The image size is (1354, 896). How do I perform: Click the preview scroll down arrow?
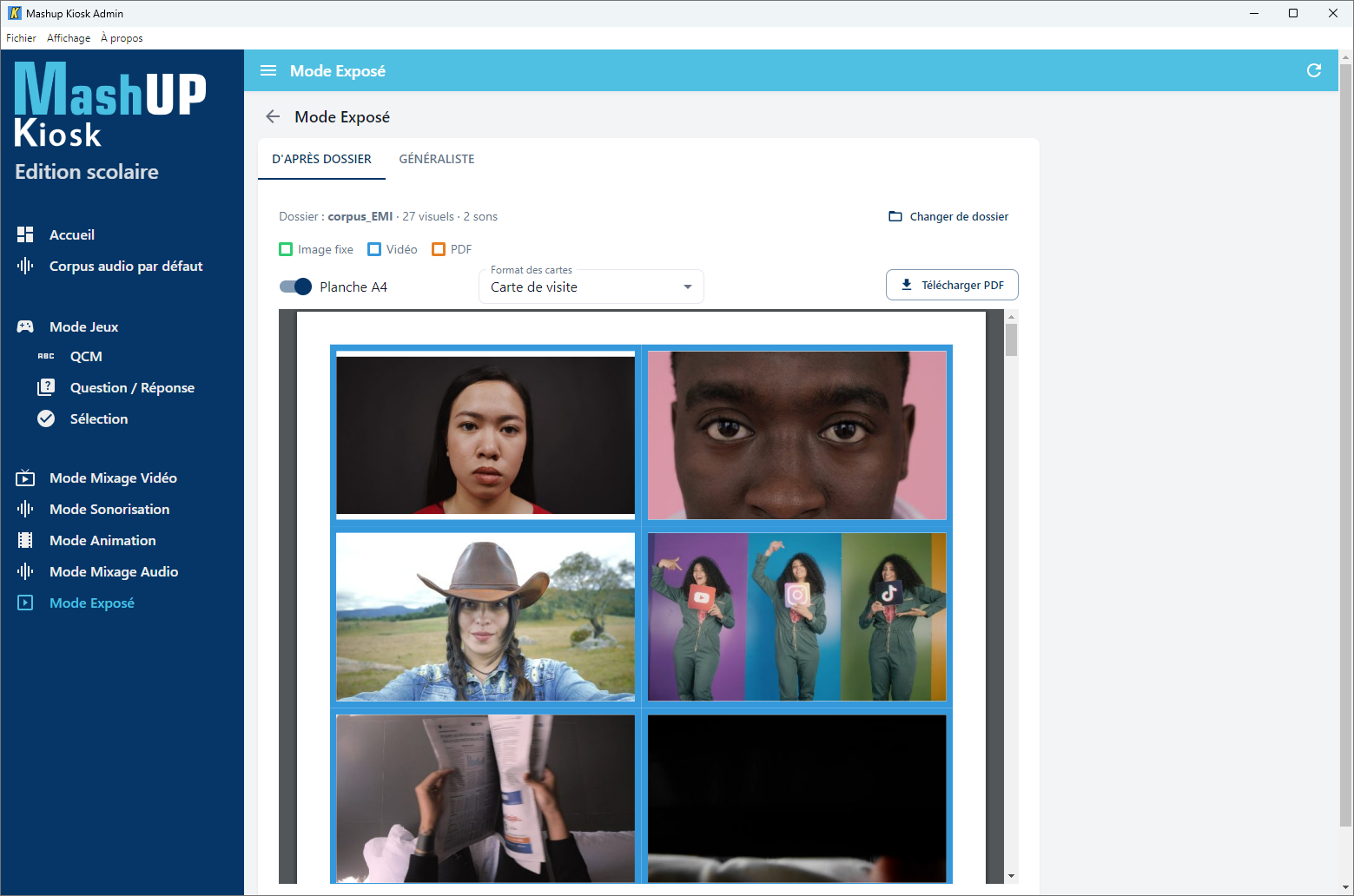click(1011, 876)
